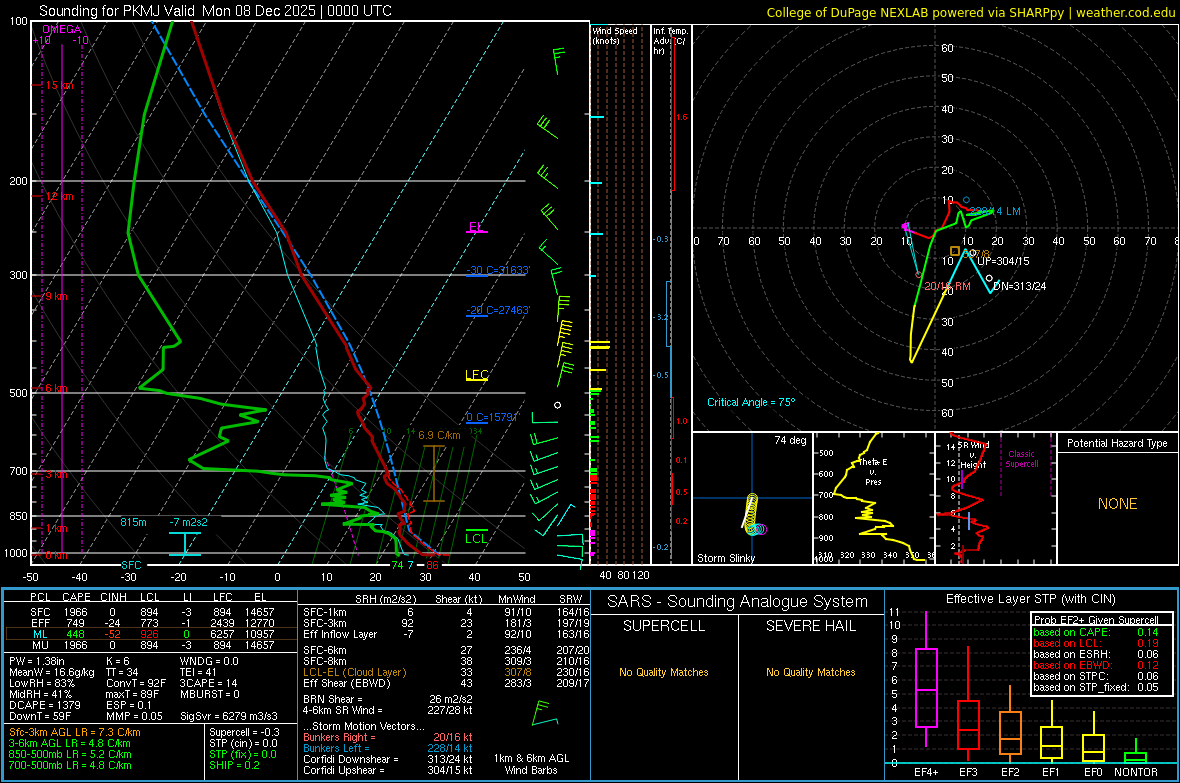Click 'No Quality Matches' under SEVERE HAIL
The height and width of the screenshot is (783, 1180).
[x=810, y=672]
